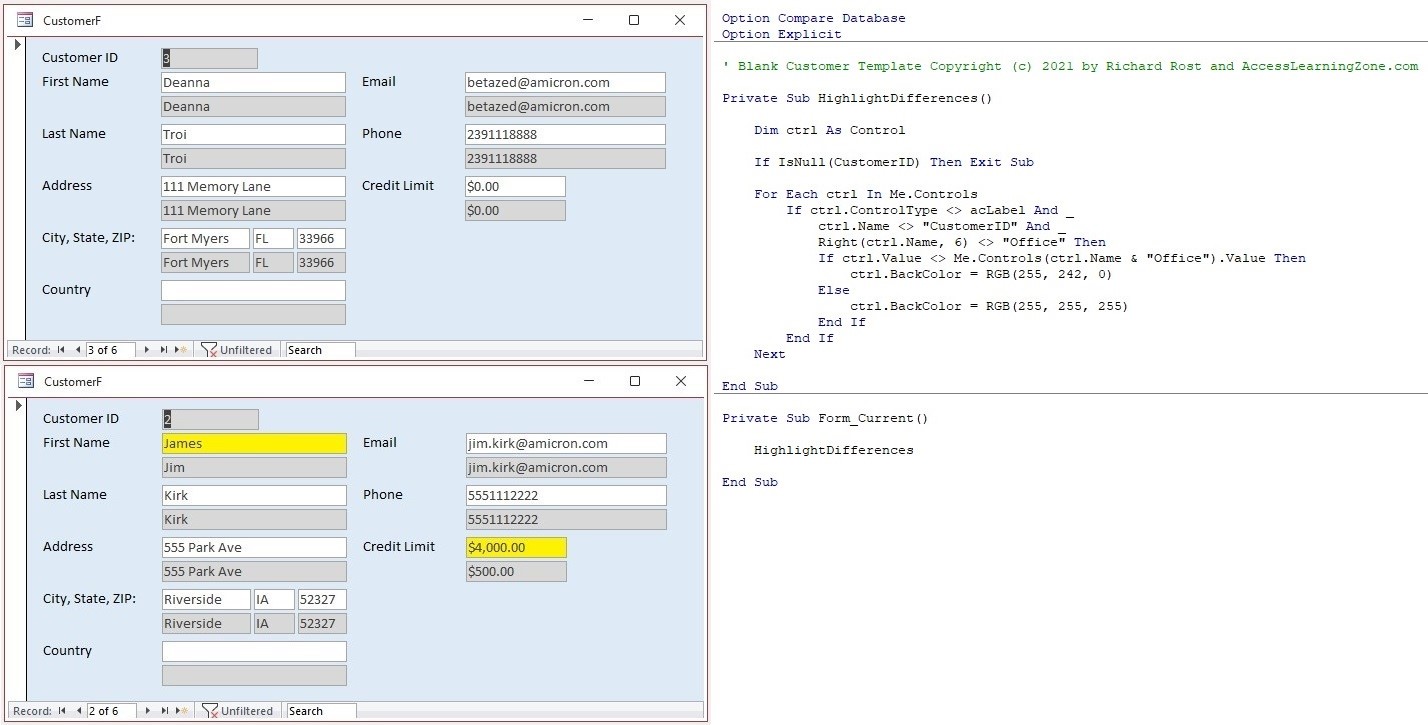Screen dimensions: 1428x725
Task: Minimize the top CustomerF window
Action: coord(588,20)
